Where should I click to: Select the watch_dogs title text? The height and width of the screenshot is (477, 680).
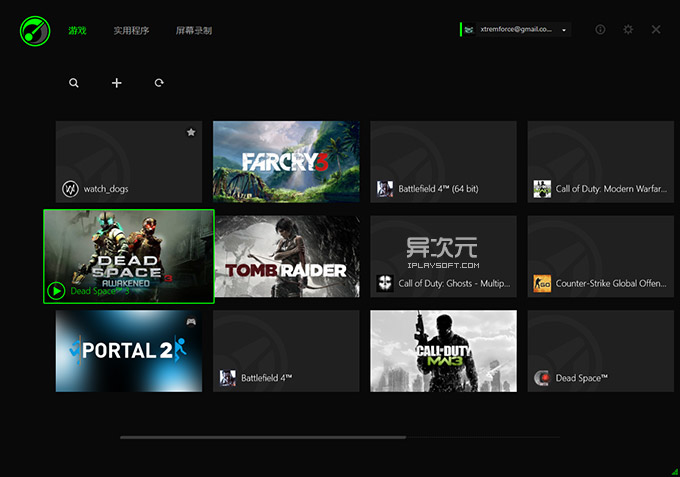tap(106, 189)
